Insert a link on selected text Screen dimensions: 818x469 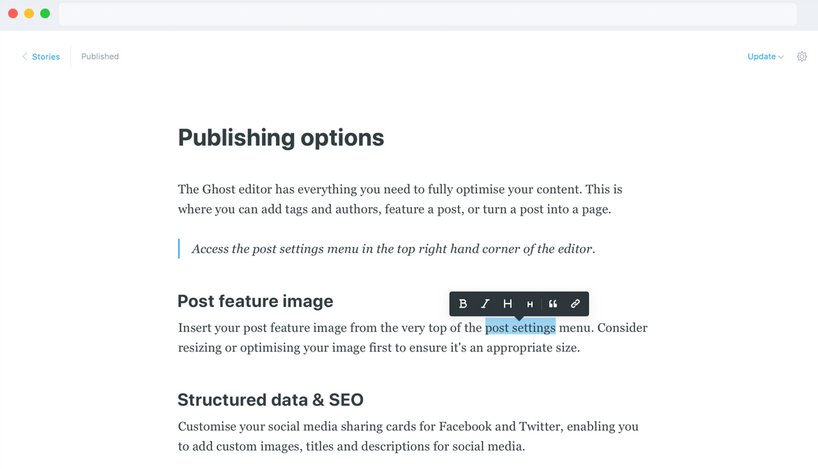575,304
